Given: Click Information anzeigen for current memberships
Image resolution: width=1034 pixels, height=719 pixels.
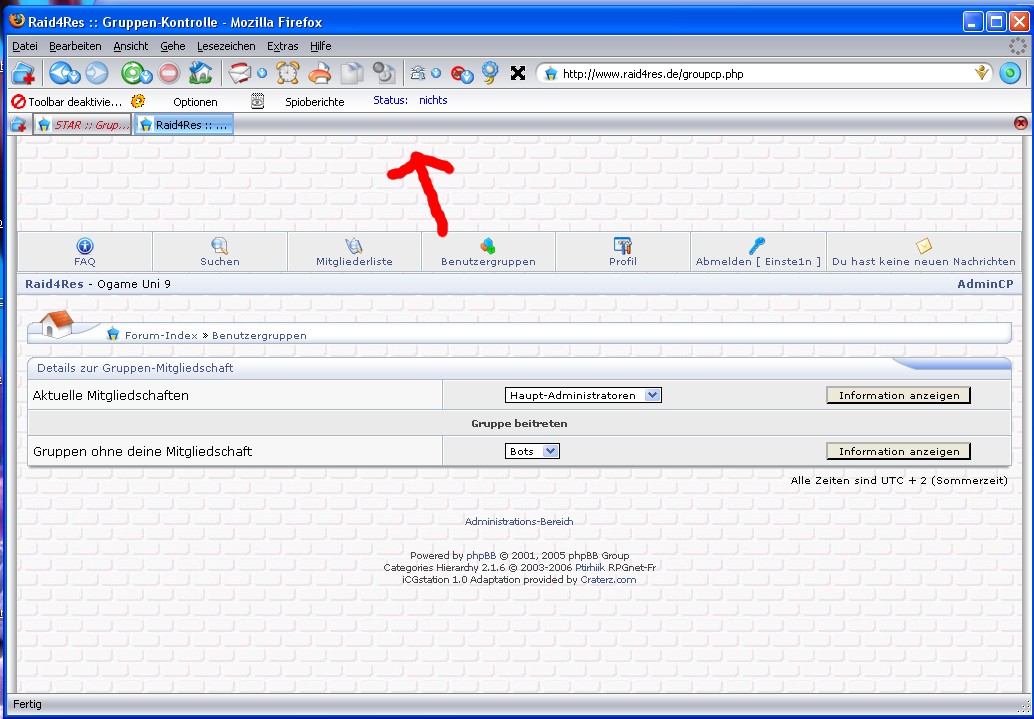Looking at the screenshot, I should point(898,395).
